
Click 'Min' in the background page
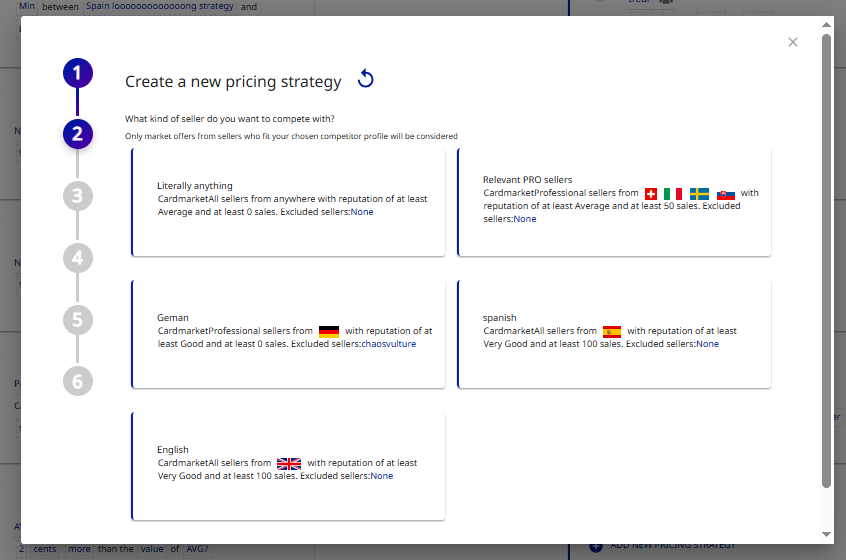click(x=26, y=6)
